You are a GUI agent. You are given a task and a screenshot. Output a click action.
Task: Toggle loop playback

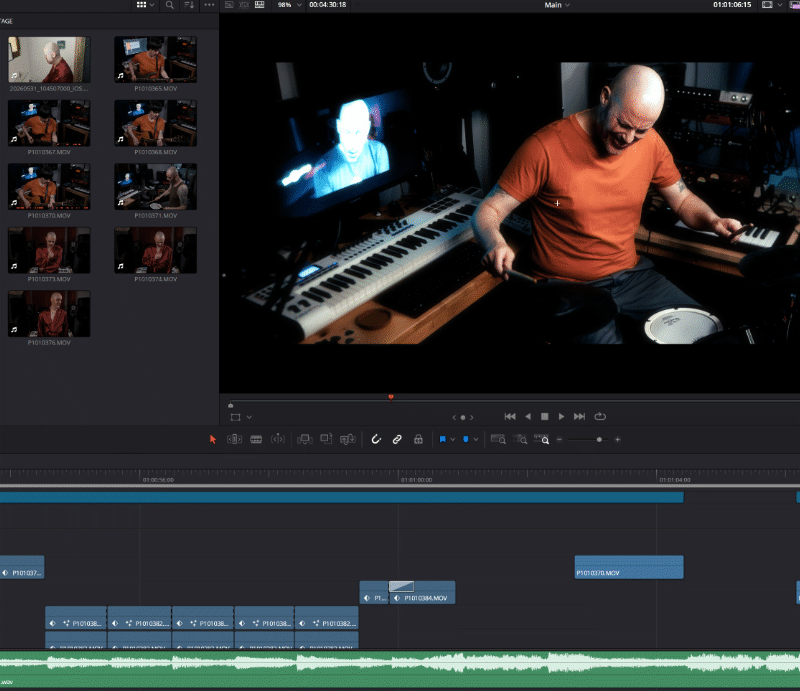coord(600,416)
